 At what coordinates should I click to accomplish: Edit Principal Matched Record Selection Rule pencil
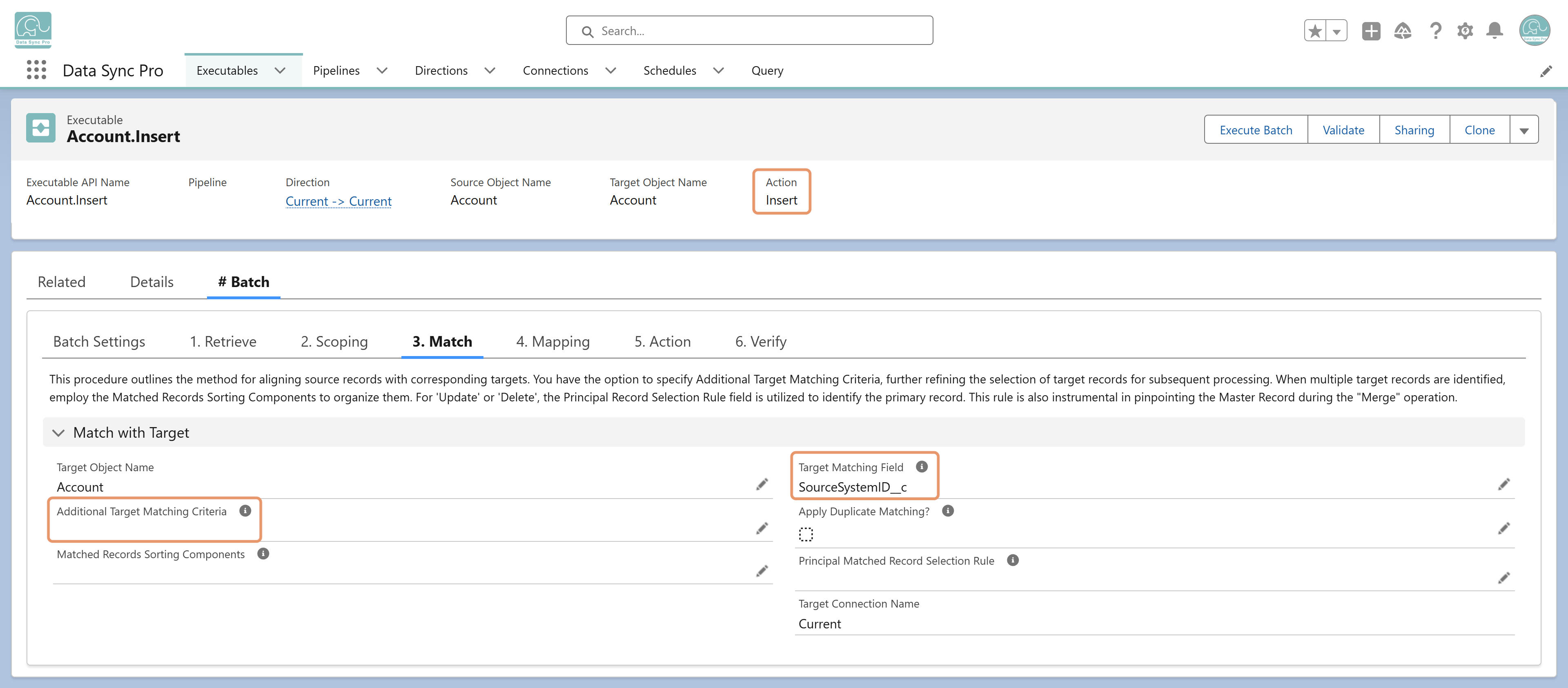[1503, 577]
